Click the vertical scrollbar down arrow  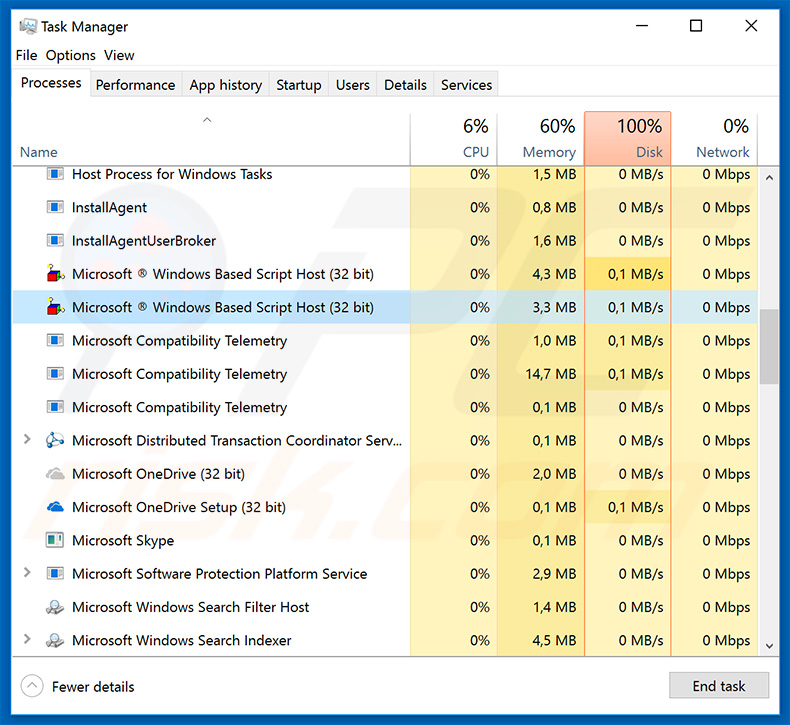(769, 645)
